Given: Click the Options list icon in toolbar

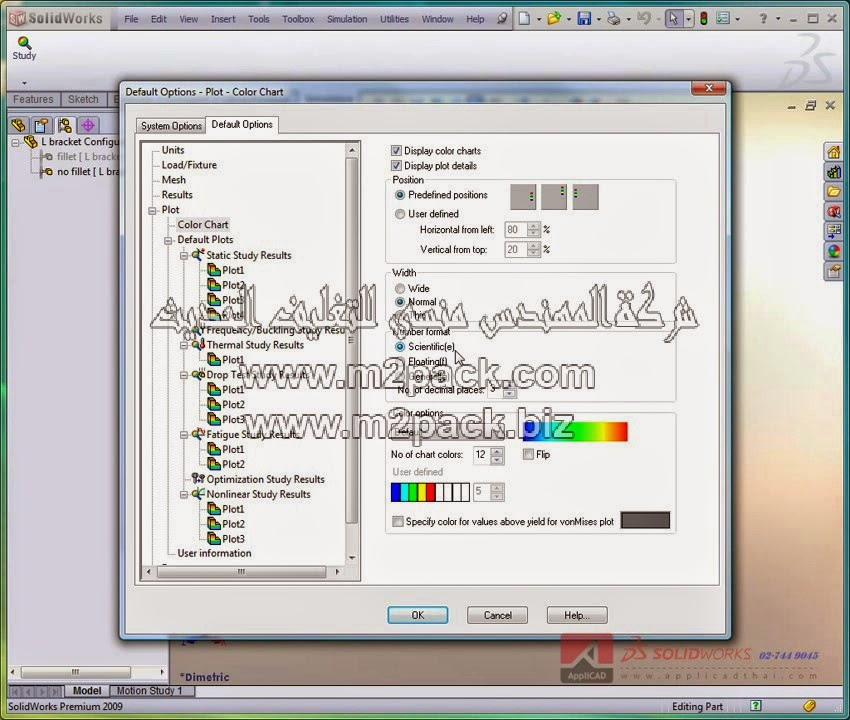Looking at the screenshot, I should (723, 19).
